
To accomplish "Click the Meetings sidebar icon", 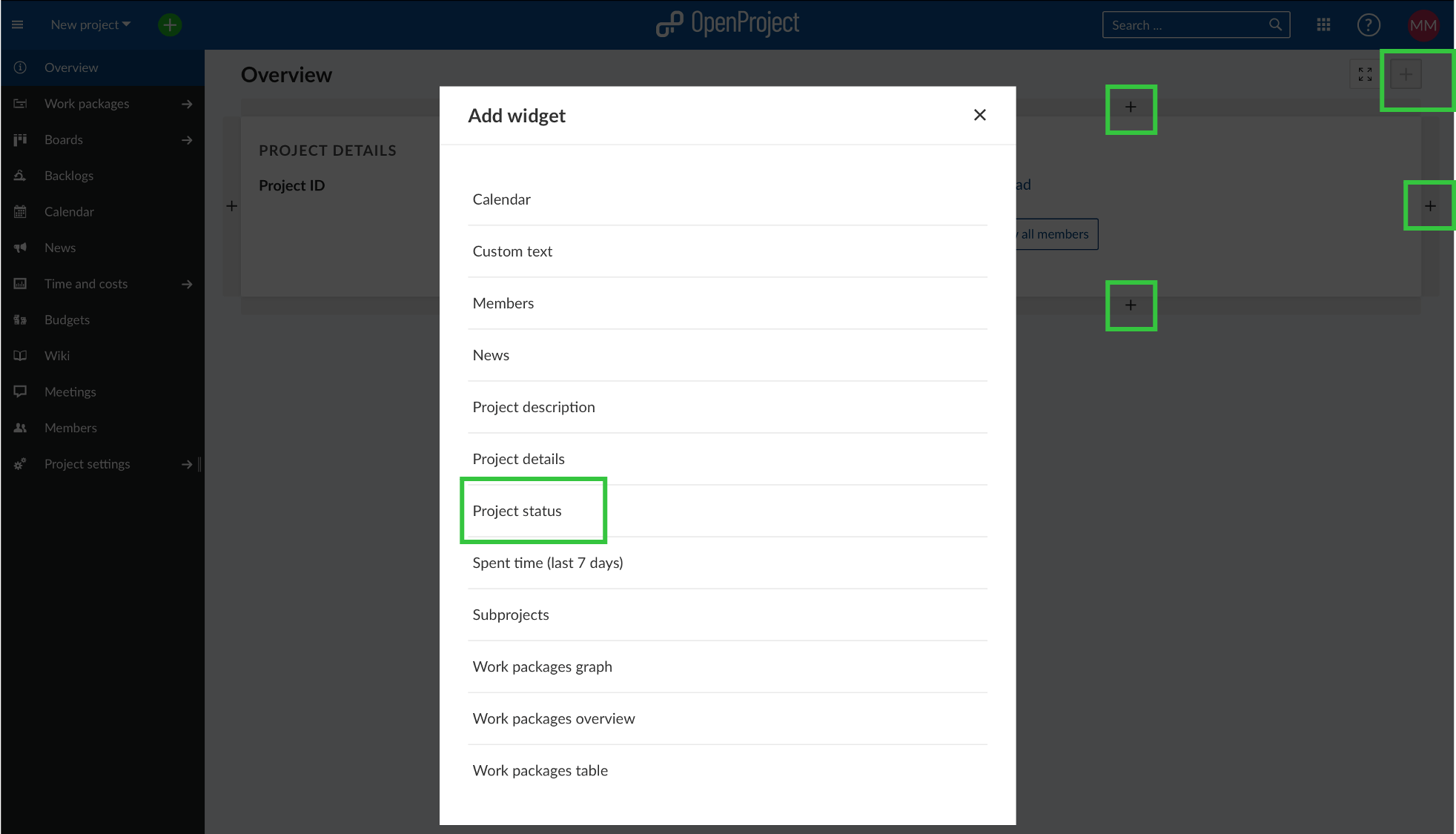I will coord(20,391).
